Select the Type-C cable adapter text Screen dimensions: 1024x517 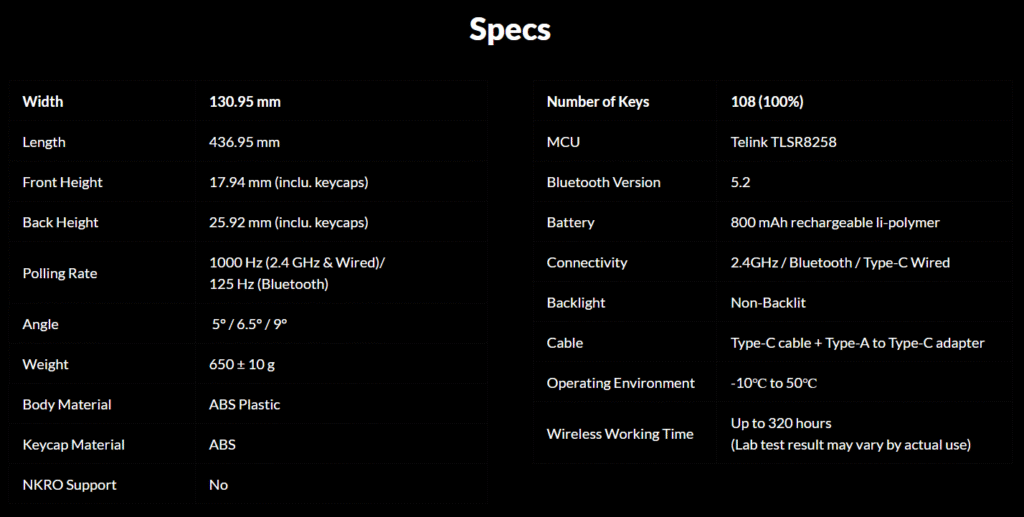(x=857, y=343)
